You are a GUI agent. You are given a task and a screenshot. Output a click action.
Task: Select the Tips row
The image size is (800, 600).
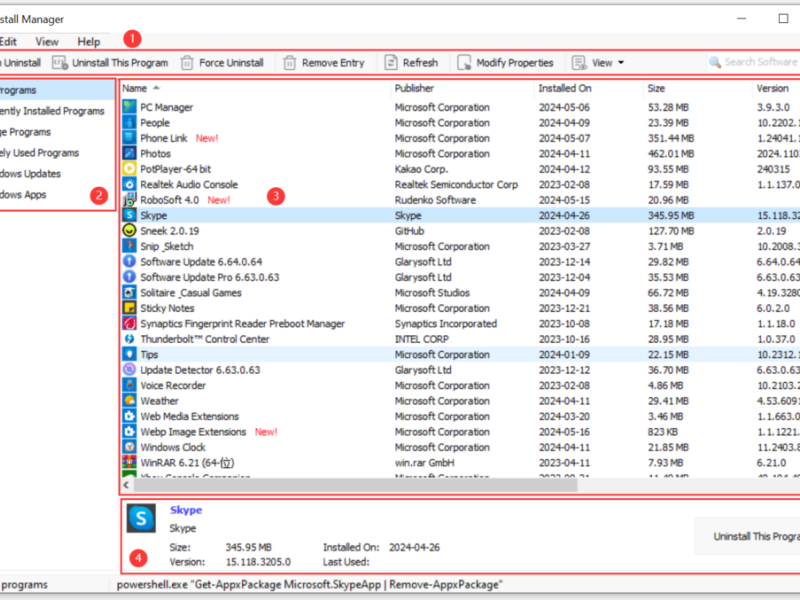tap(461, 354)
